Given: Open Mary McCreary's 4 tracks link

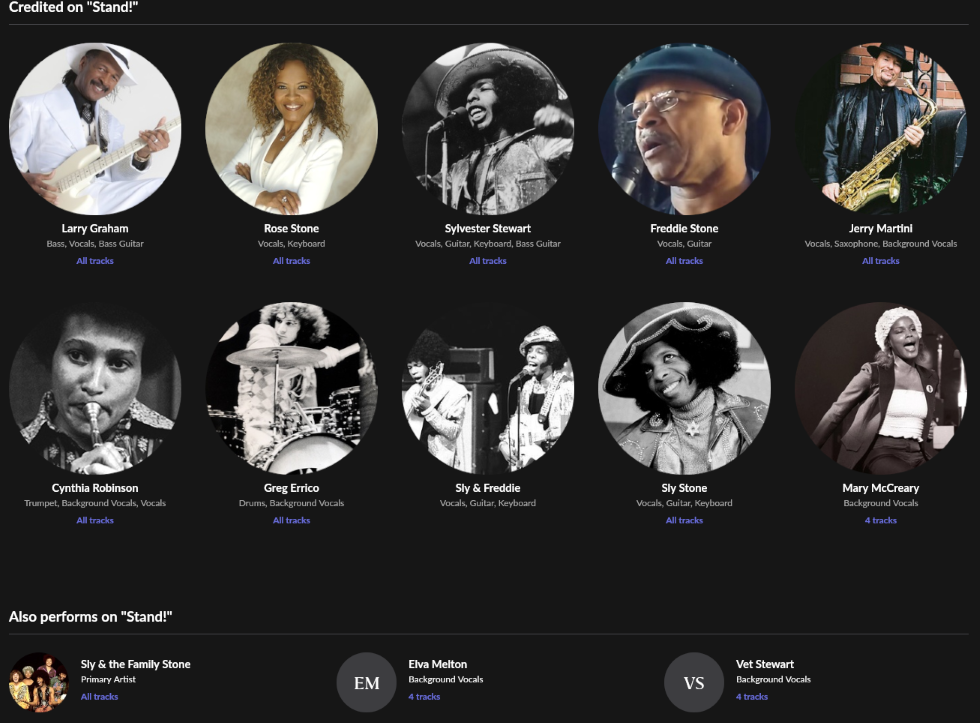Looking at the screenshot, I should (880, 520).
